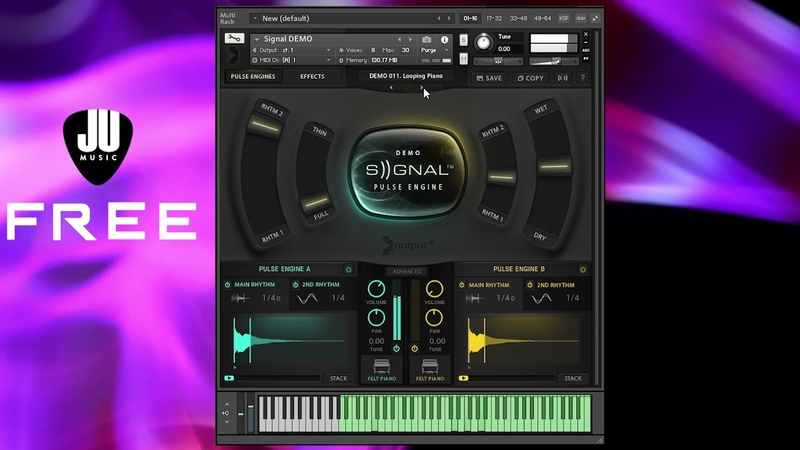Viewport: 800px width, 450px height.
Task: Turn off Pulse Engine A teal power button
Action: [396, 348]
